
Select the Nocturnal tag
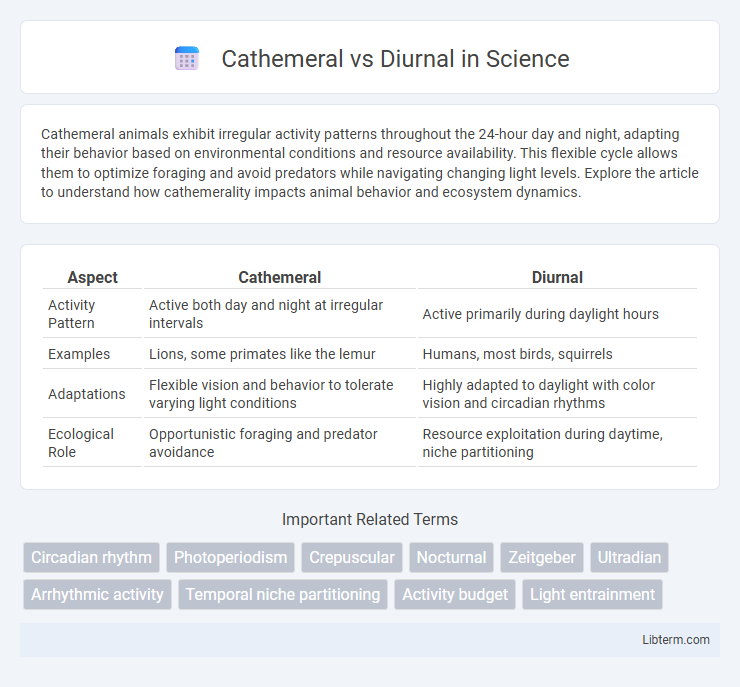click(x=451, y=557)
